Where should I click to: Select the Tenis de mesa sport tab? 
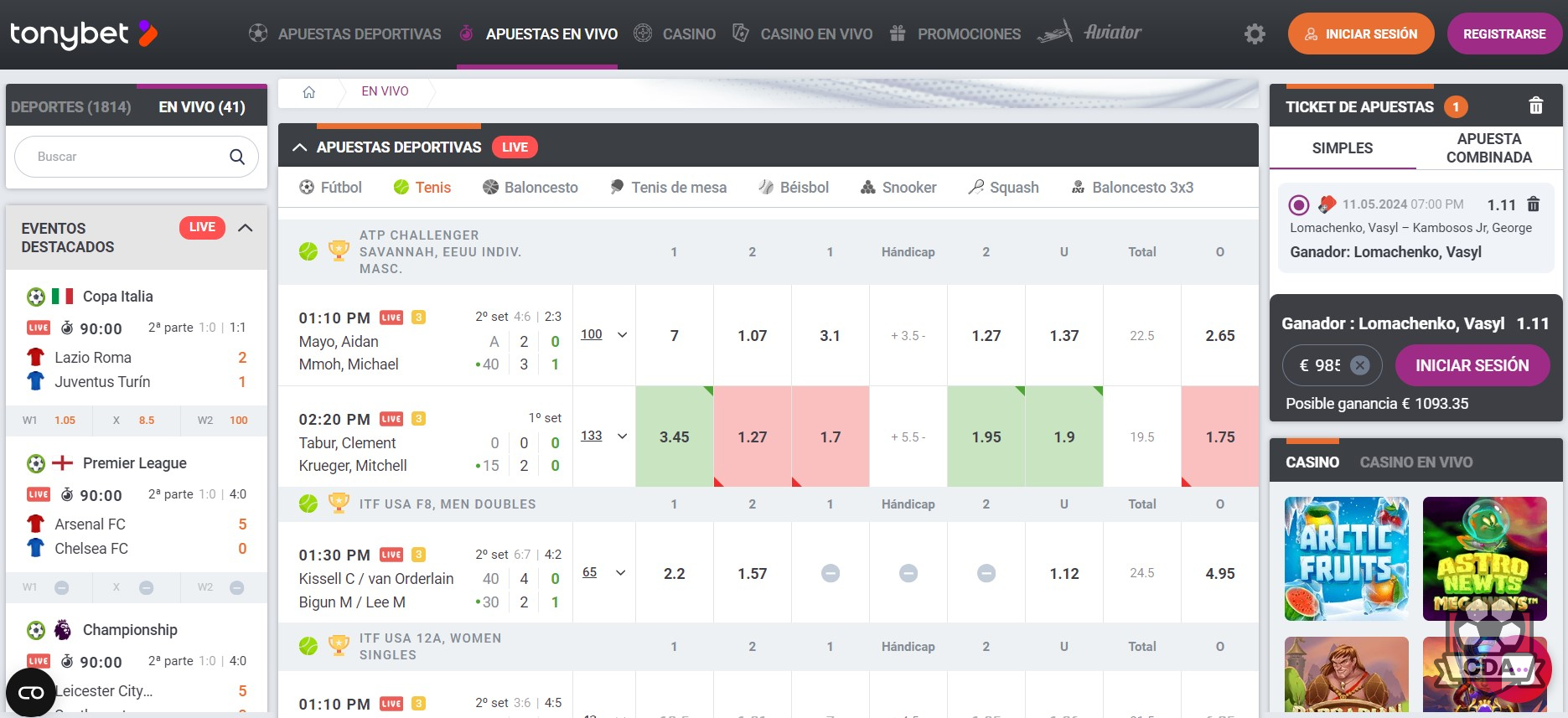(x=668, y=188)
